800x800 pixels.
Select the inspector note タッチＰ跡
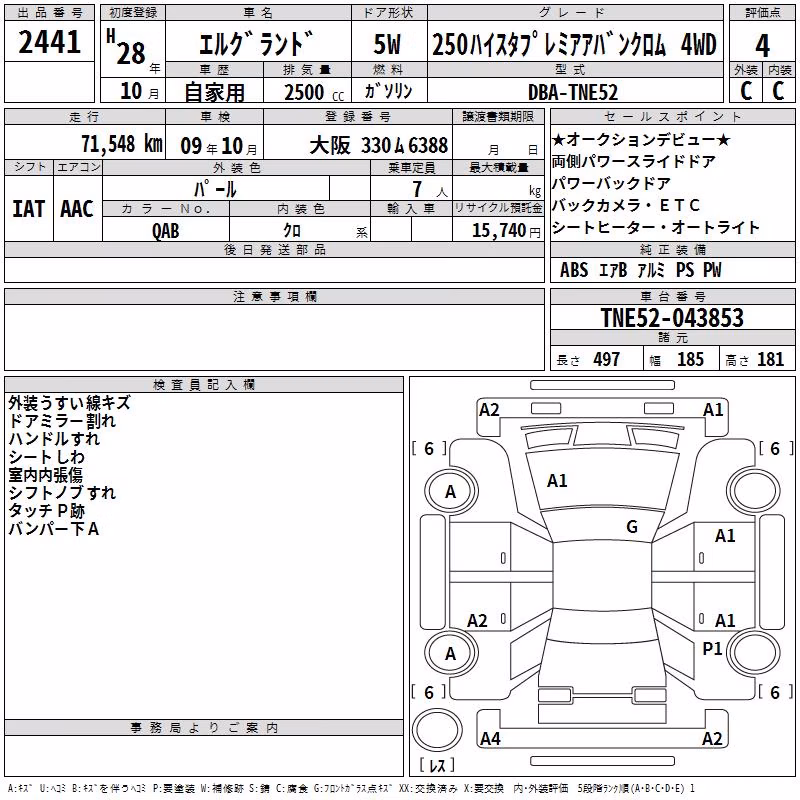[x=46, y=510]
